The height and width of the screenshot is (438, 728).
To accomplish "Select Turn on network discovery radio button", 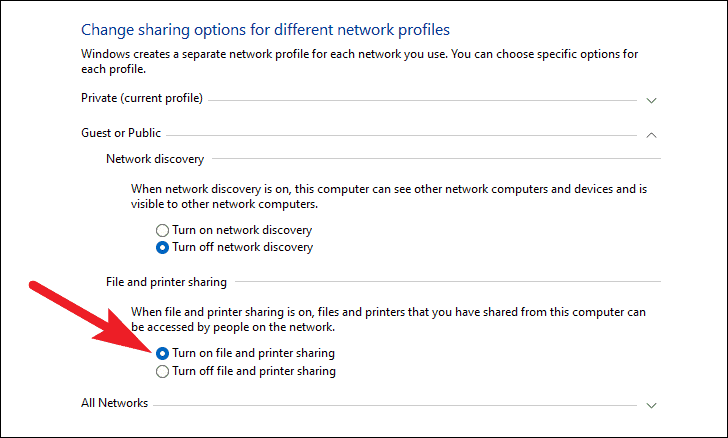I will click(164, 229).
